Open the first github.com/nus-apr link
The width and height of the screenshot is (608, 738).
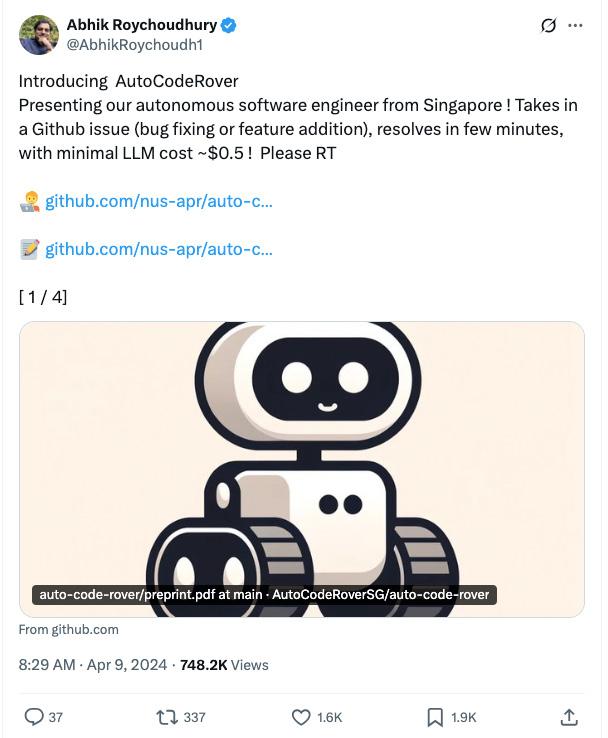pyautogui.click(x=159, y=201)
